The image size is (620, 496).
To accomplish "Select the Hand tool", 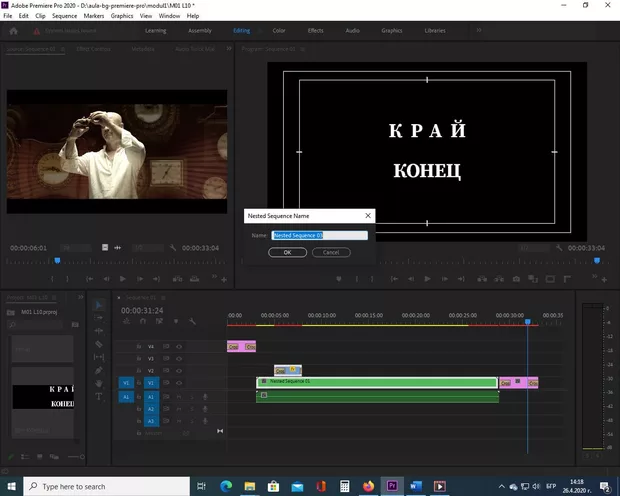I will [100, 383].
